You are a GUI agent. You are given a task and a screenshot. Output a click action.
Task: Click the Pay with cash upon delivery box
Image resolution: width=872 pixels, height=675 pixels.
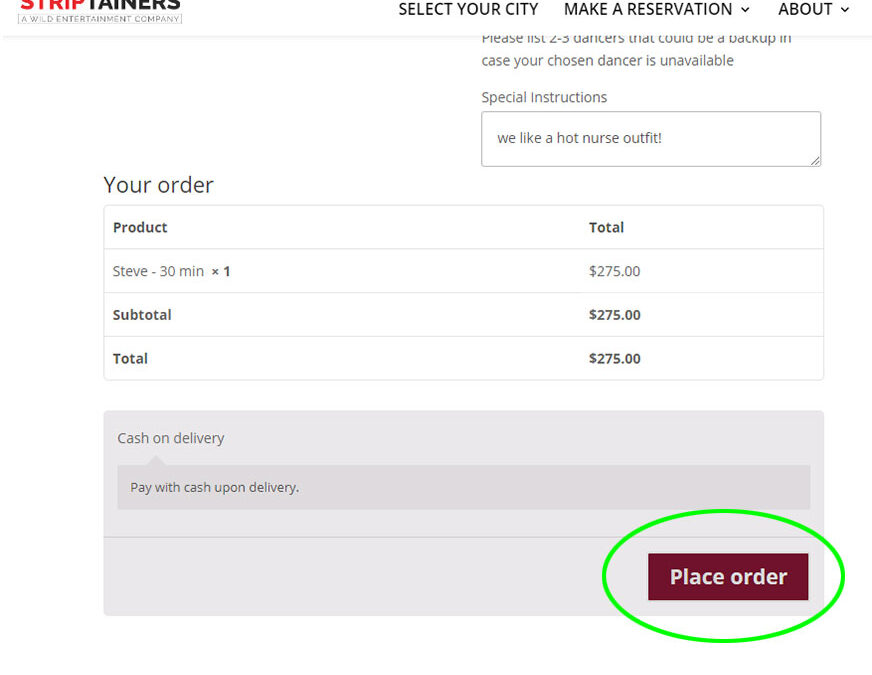[463, 487]
